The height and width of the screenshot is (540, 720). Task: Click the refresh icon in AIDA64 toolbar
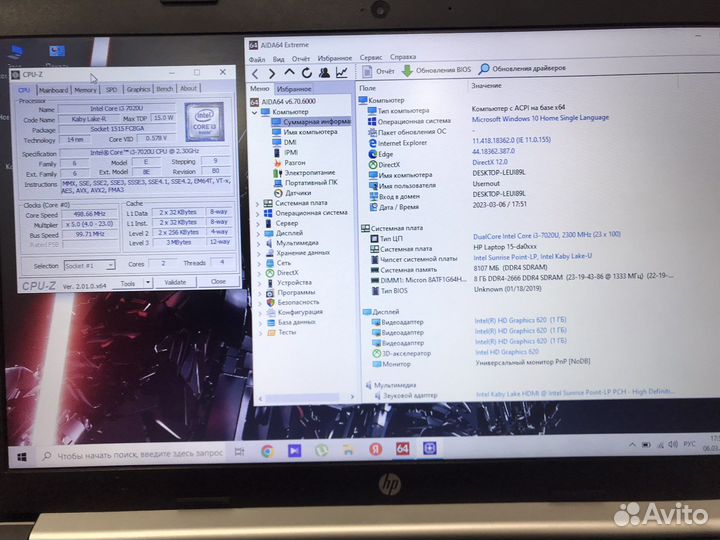[x=306, y=73]
